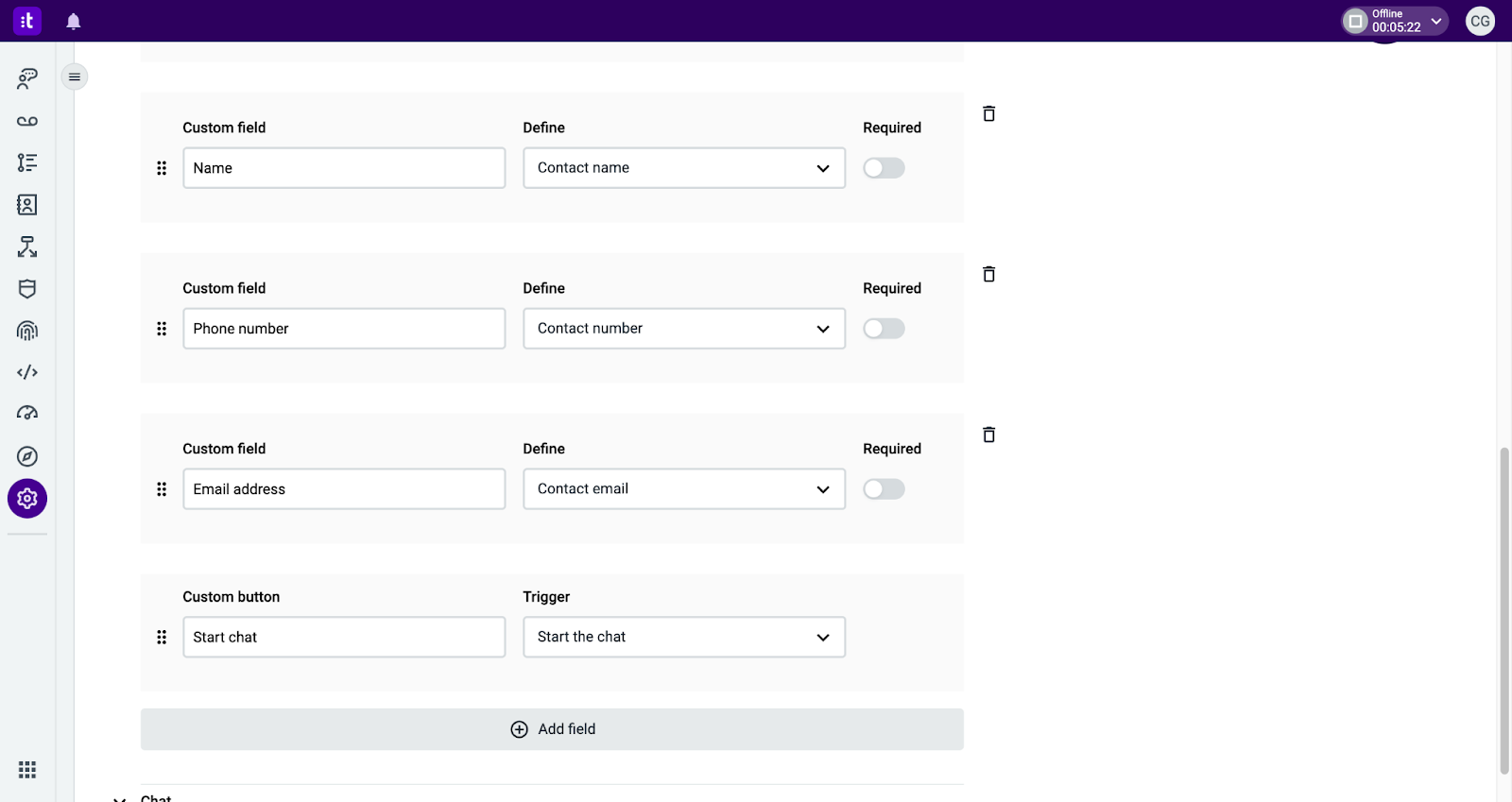The image size is (1512, 802).
Task: Grab the drag handle for Start chat button
Action: pyautogui.click(x=162, y=638)
